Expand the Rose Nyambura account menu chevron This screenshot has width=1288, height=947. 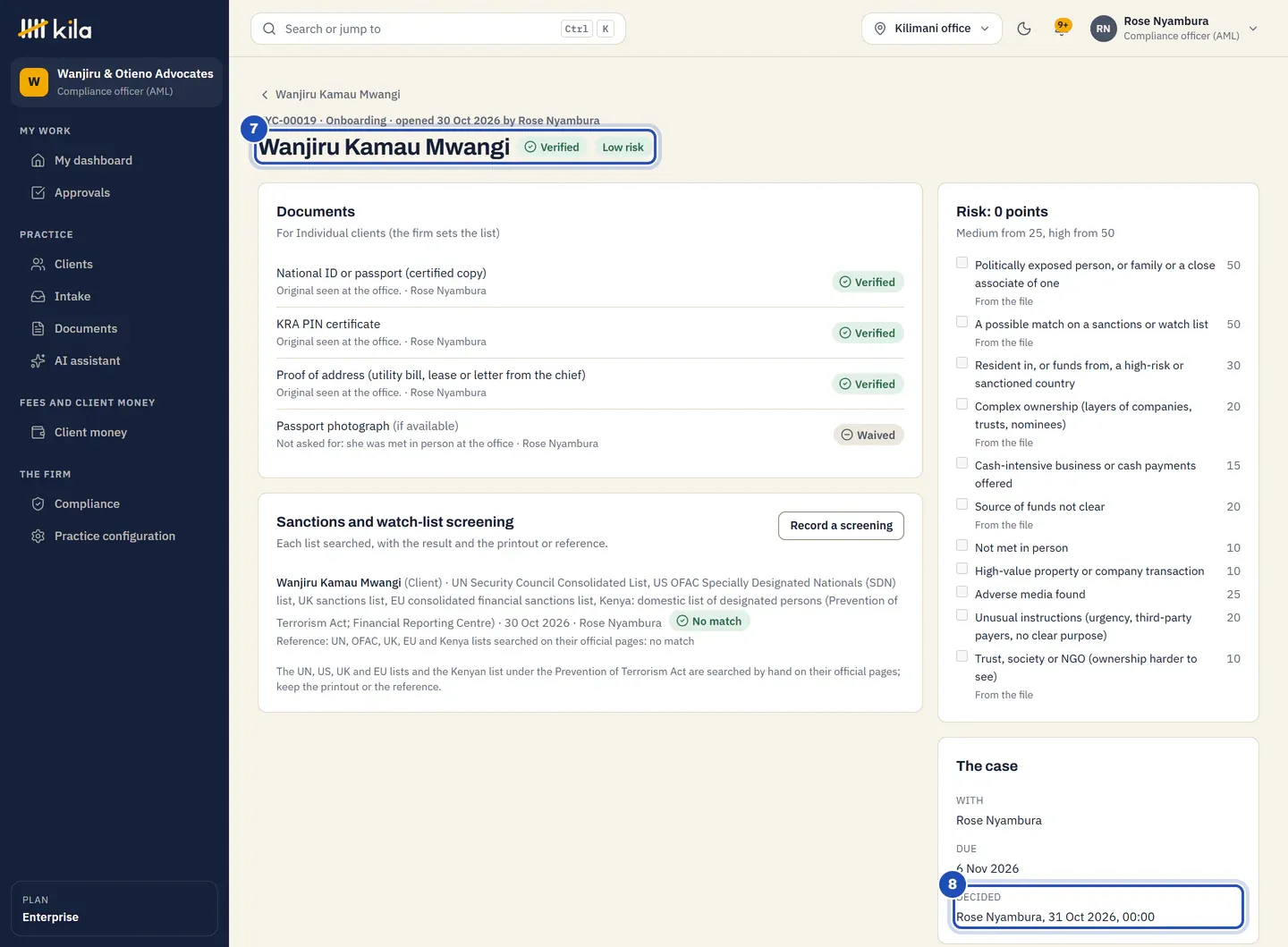pos(1253,29)
